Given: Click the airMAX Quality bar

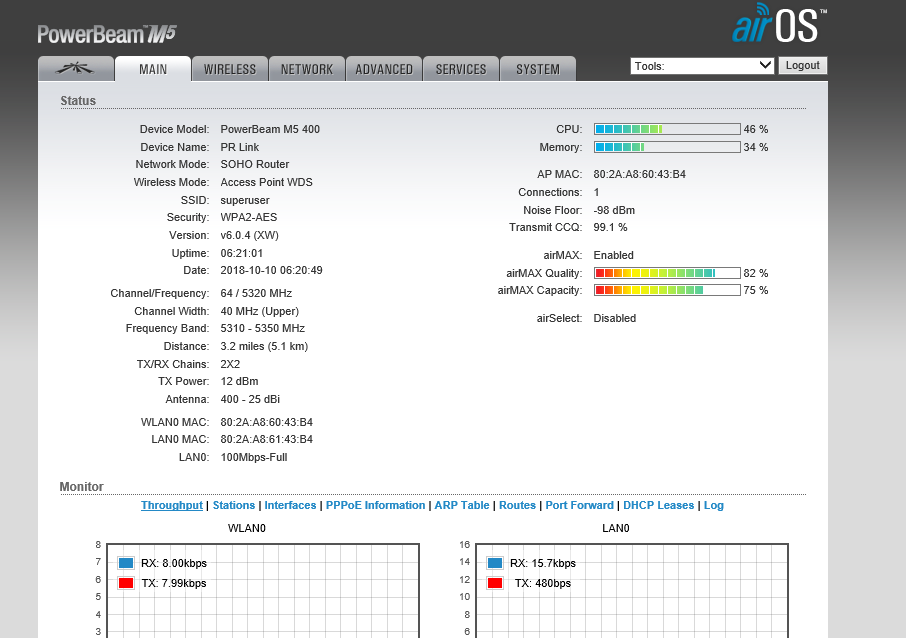Looking at the screenshot, I should coord(667,273).
